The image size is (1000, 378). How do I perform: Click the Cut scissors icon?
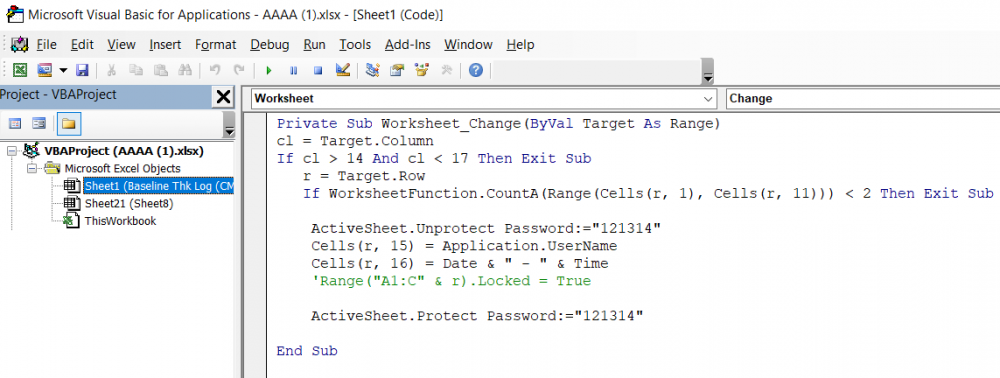click(111, 70)
